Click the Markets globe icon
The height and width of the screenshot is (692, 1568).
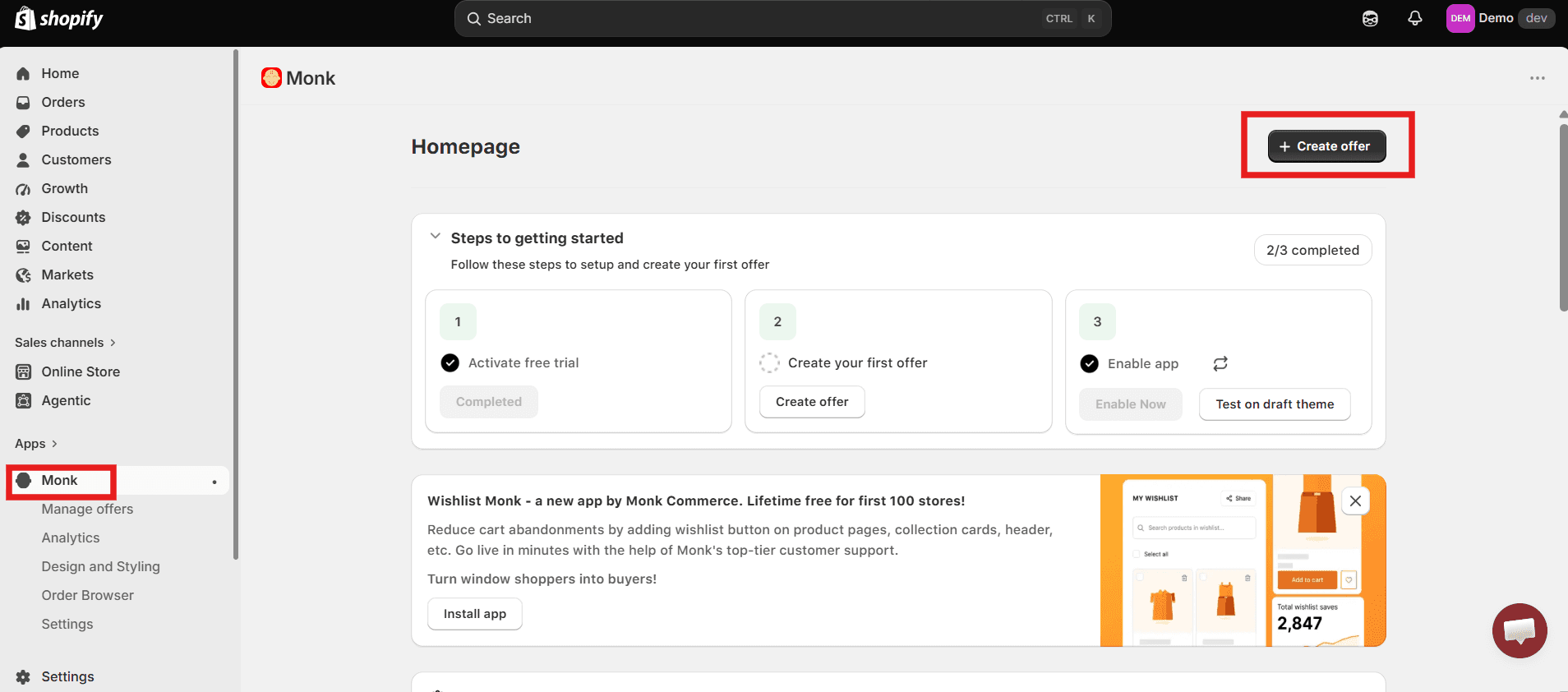tap(23, 274)
